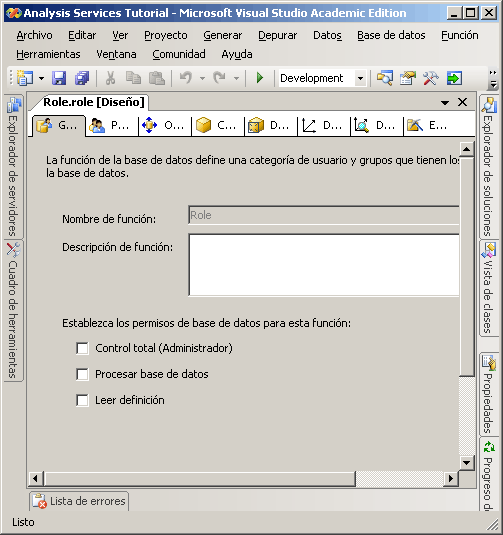Start debugging with the green play icon
The width and height of the screenshot is (503, 535).
(x=260, y=78)
